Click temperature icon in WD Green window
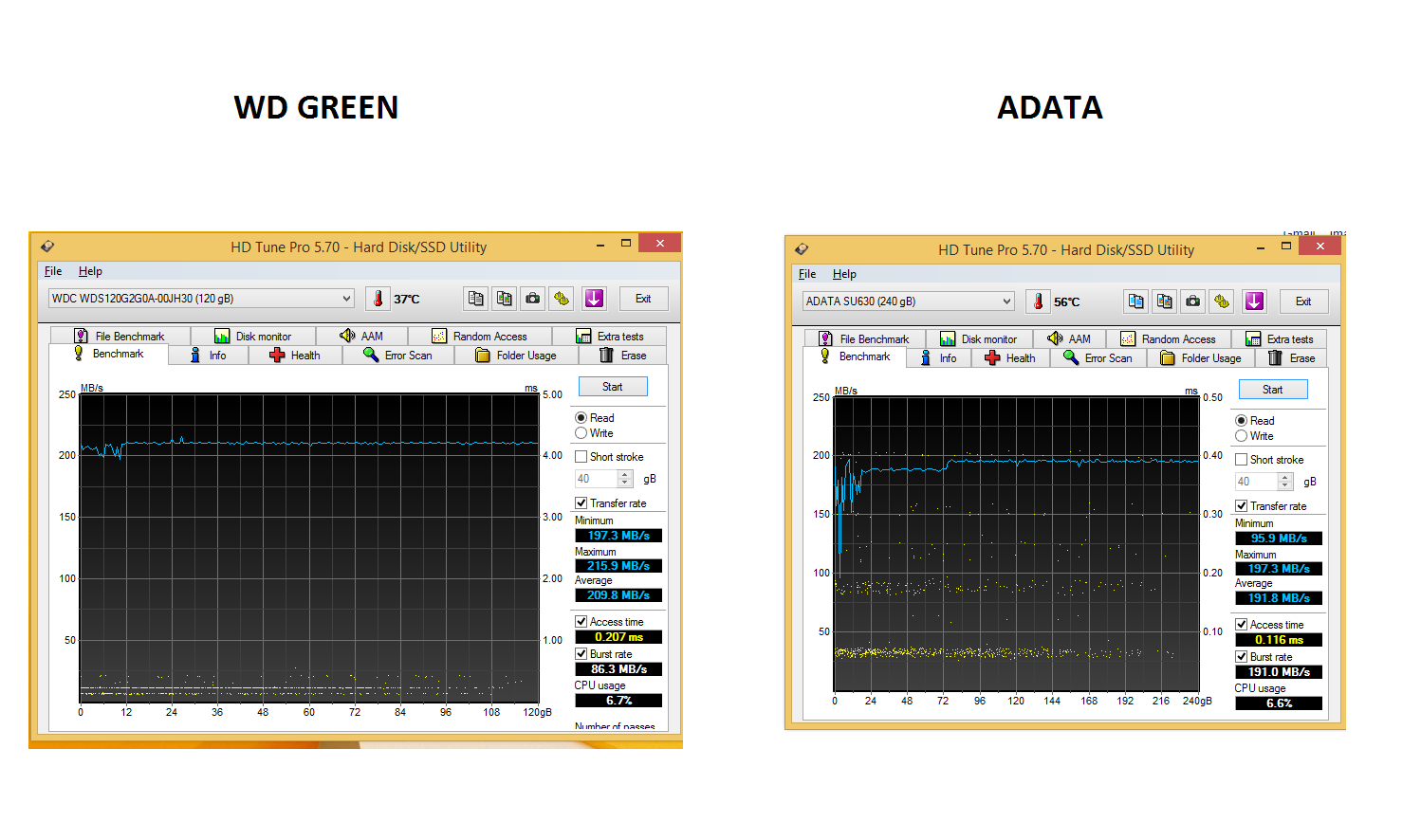Screen dimensions: 1421x840 [x=377, y=299]
